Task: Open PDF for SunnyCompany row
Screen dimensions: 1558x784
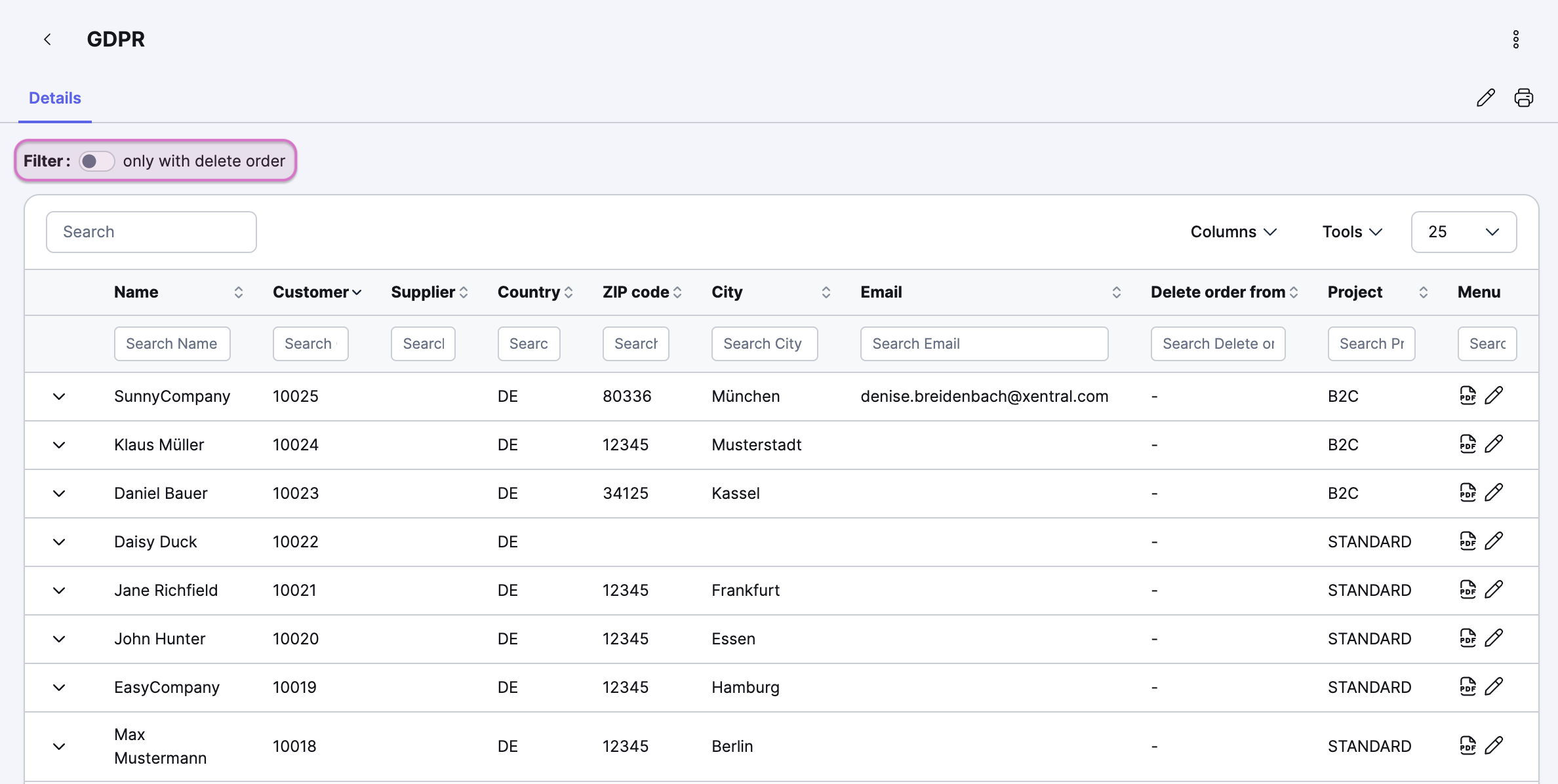Action: click(x=1468, y=396)
